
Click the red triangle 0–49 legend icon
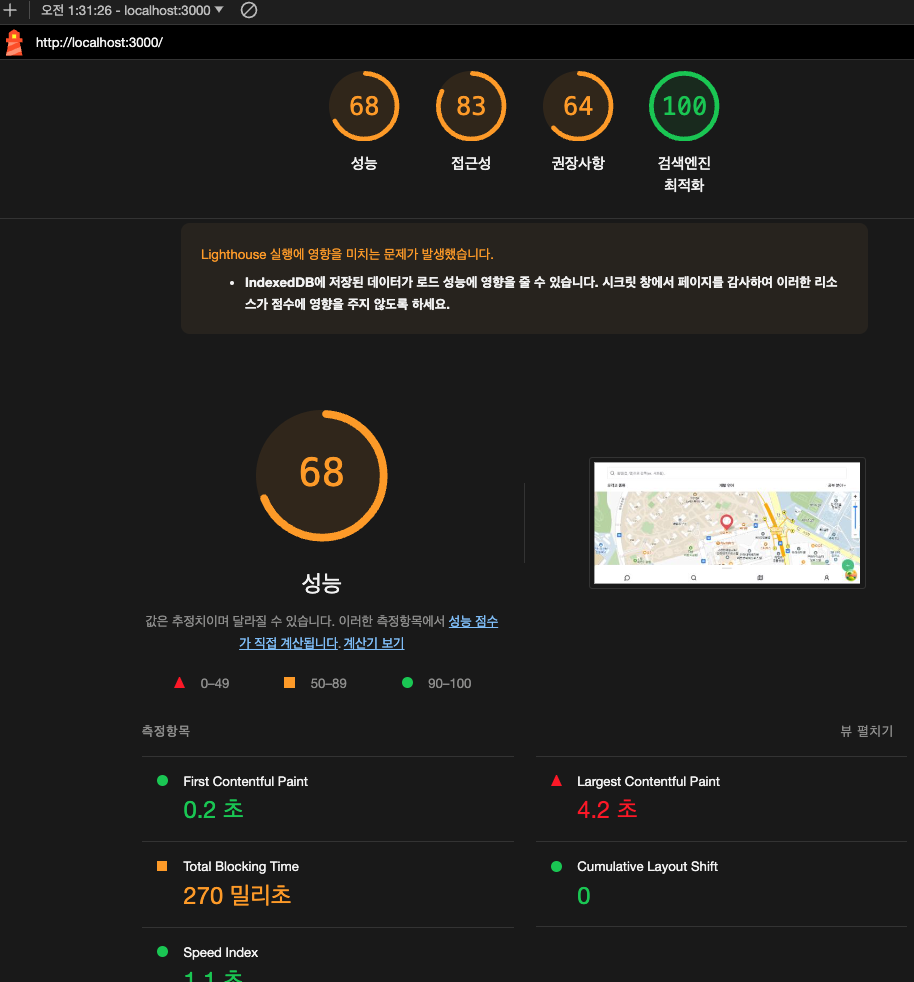click(179, 683)
